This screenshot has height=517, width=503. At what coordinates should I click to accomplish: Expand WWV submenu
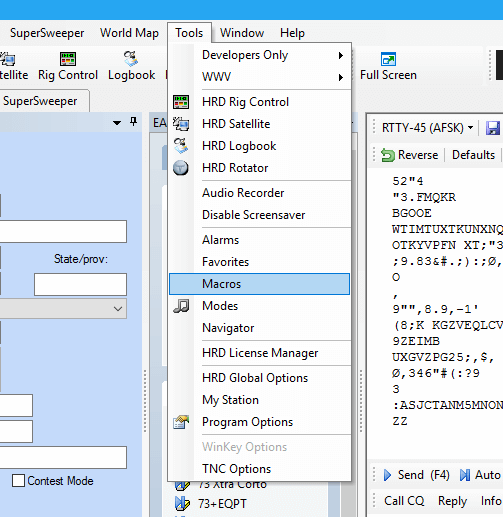point(259,77)
